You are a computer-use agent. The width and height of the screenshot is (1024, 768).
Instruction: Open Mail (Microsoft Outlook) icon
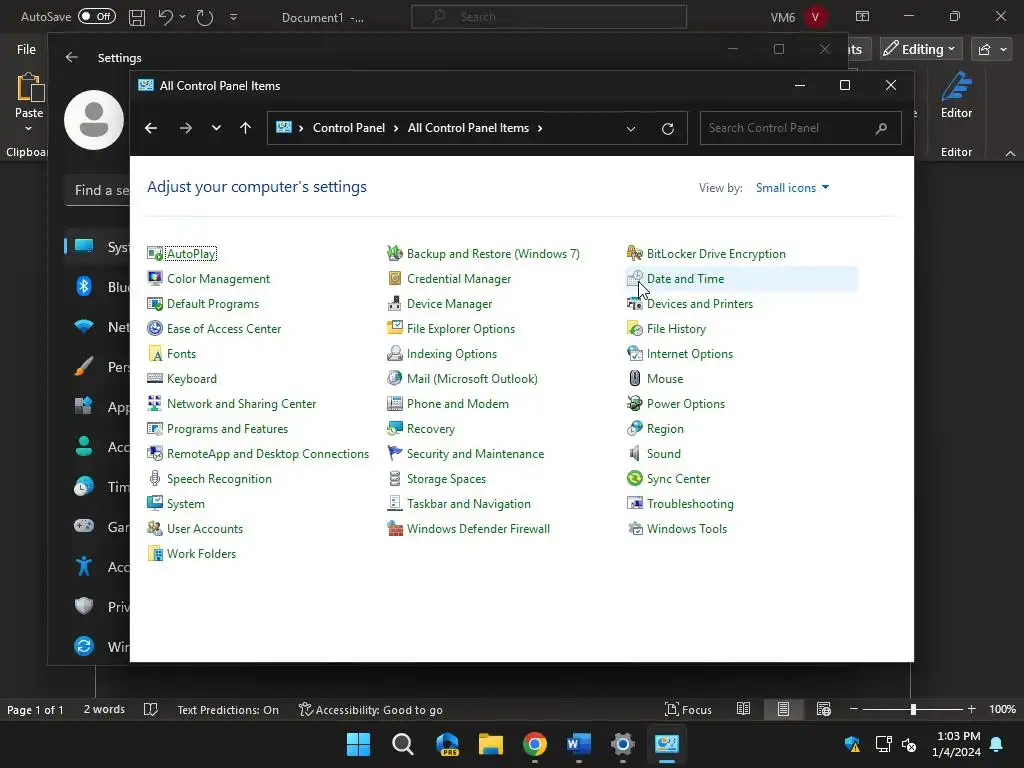click(x=394, y=379)
